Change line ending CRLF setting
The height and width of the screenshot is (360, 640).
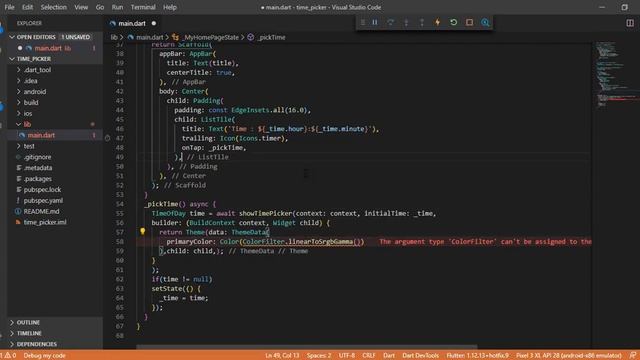[x=369, y=356]
